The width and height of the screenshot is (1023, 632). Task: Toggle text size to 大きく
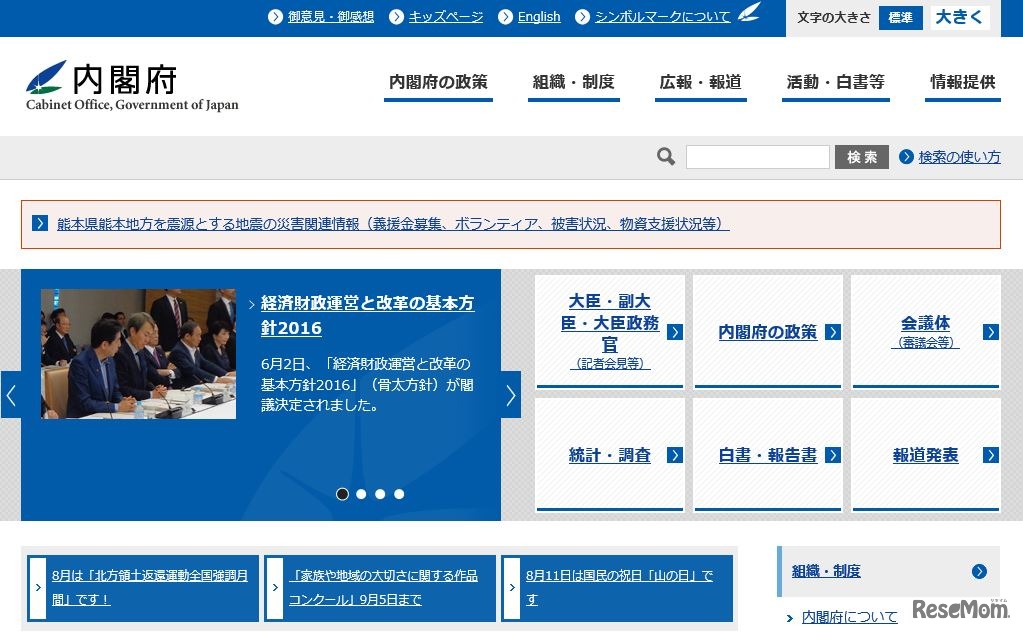pyautogui.click(x=958, y=17)
